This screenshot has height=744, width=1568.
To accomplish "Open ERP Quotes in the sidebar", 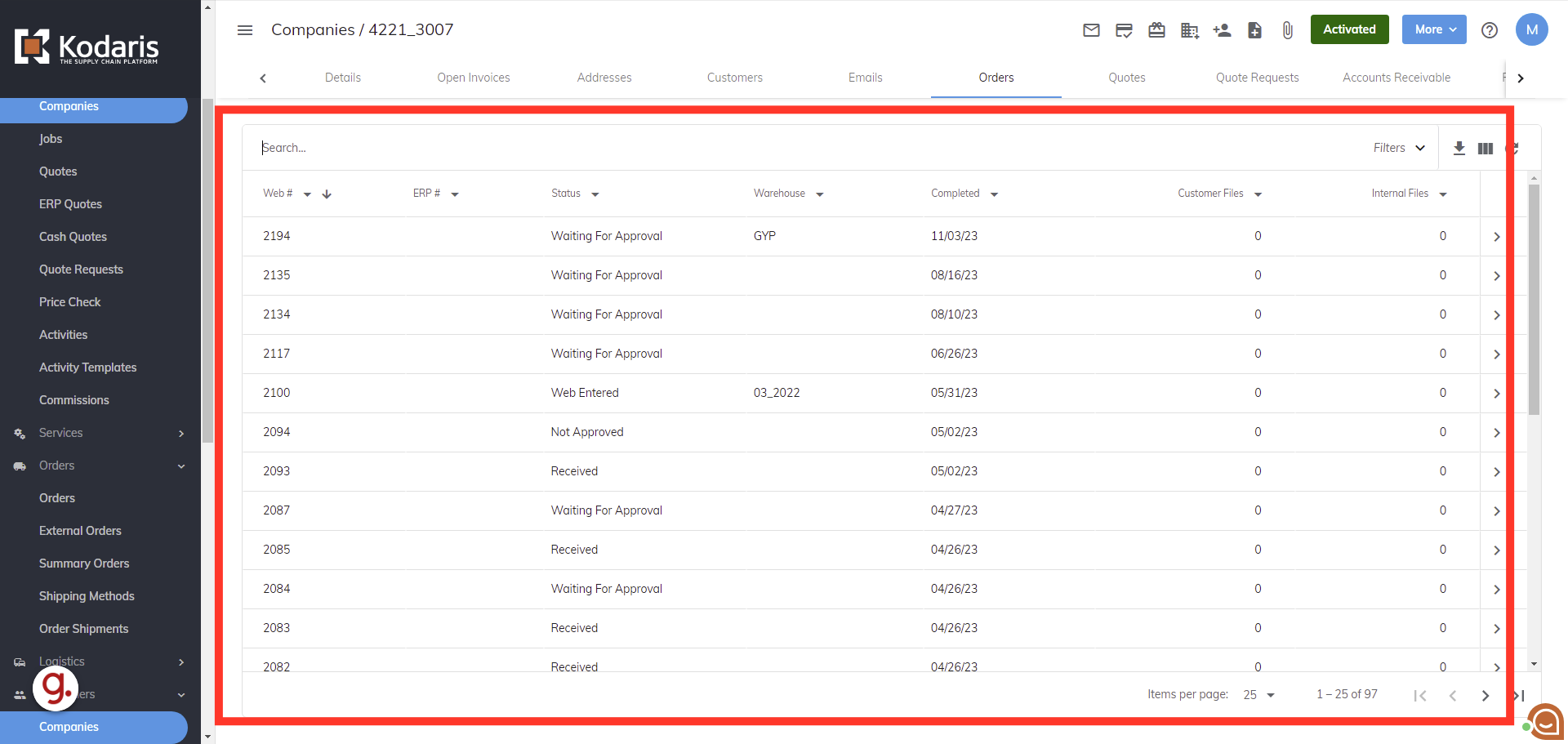I will (x=70, y=204).
